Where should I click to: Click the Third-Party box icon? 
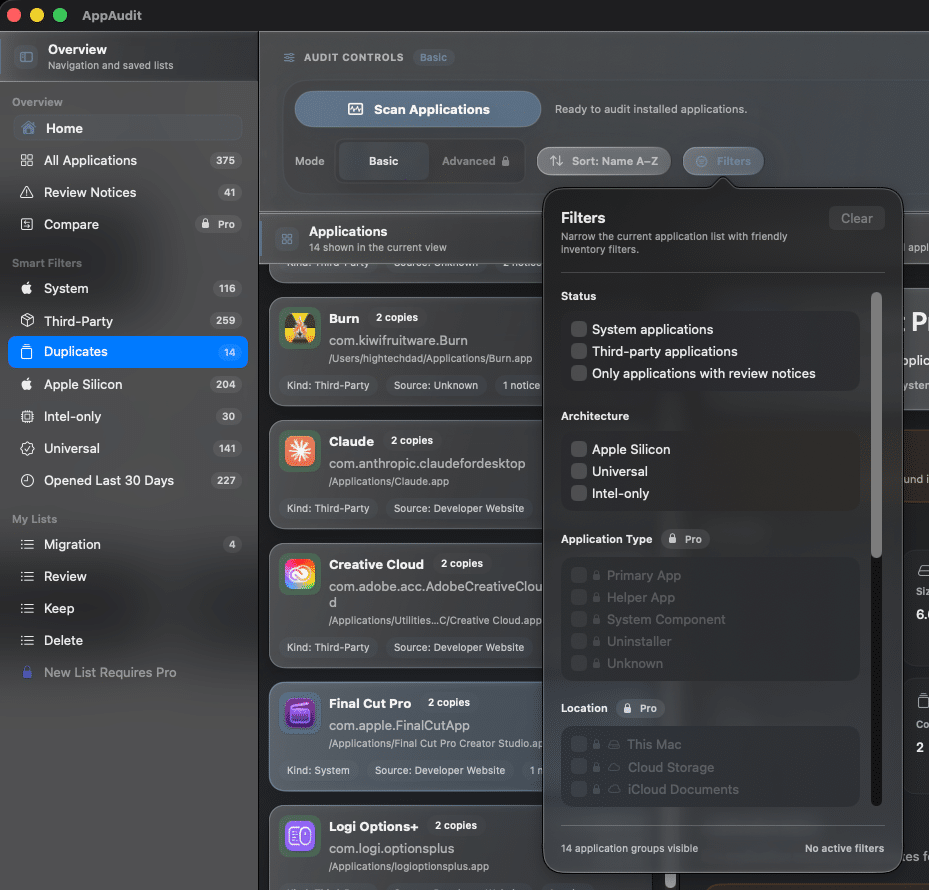[x=27, y=321]
